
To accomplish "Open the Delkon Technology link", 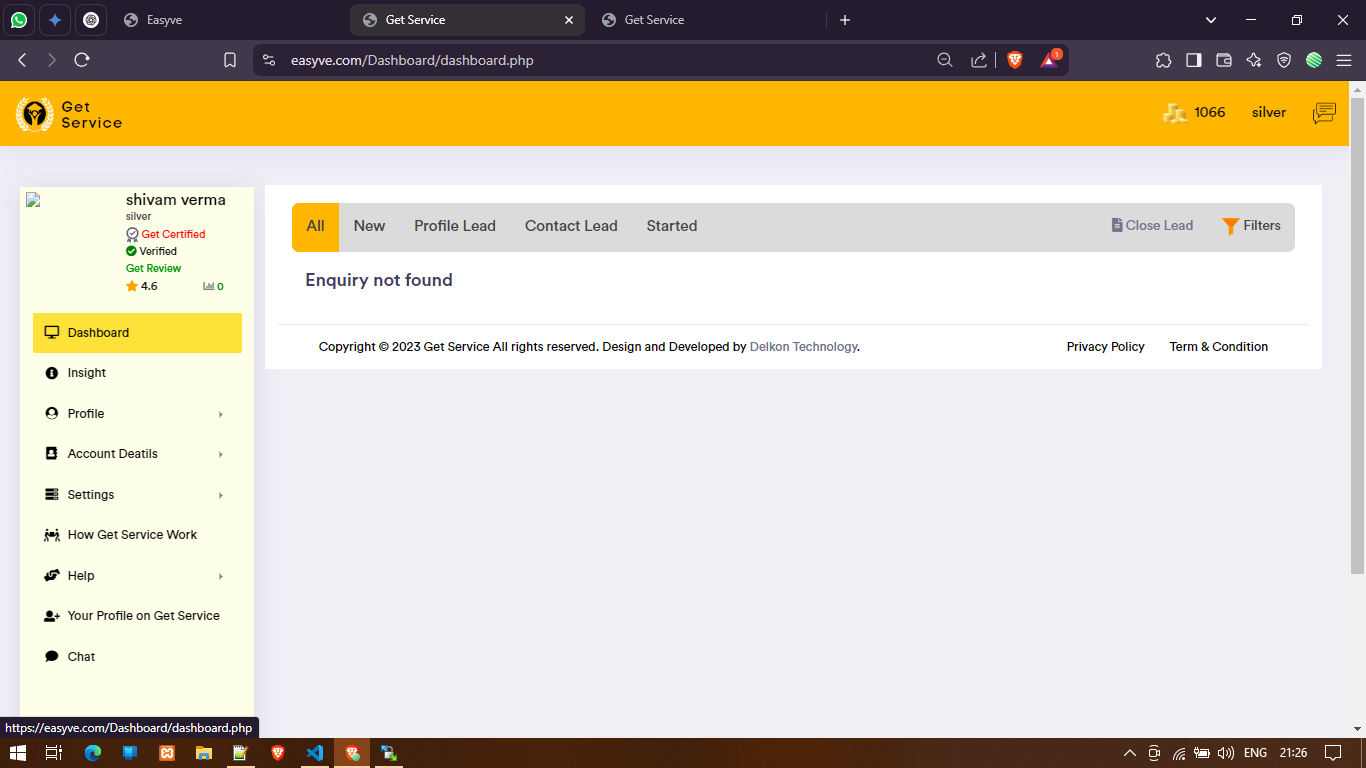I will click(x=803, y=347).
